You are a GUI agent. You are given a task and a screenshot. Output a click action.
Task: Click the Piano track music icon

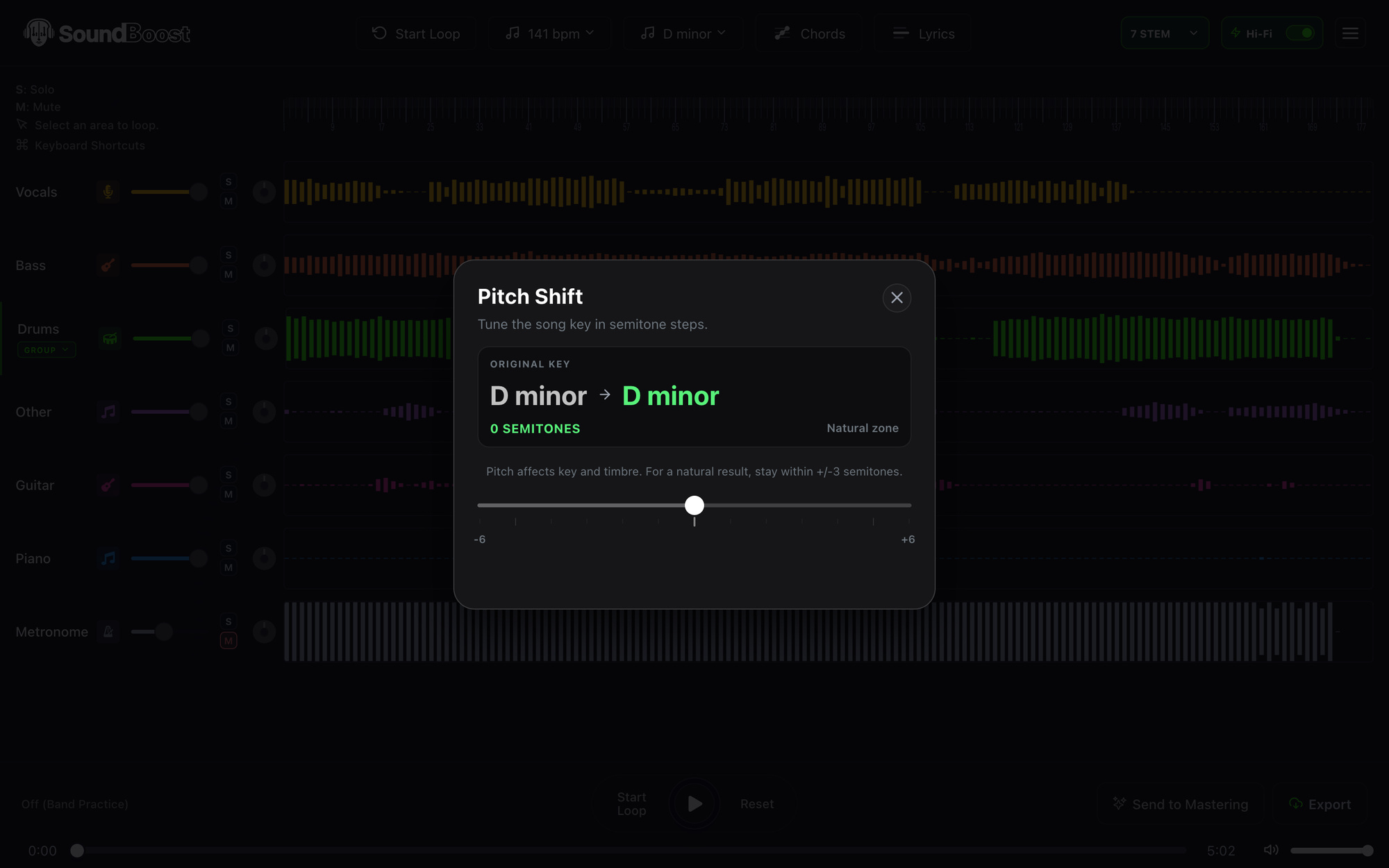108,558
